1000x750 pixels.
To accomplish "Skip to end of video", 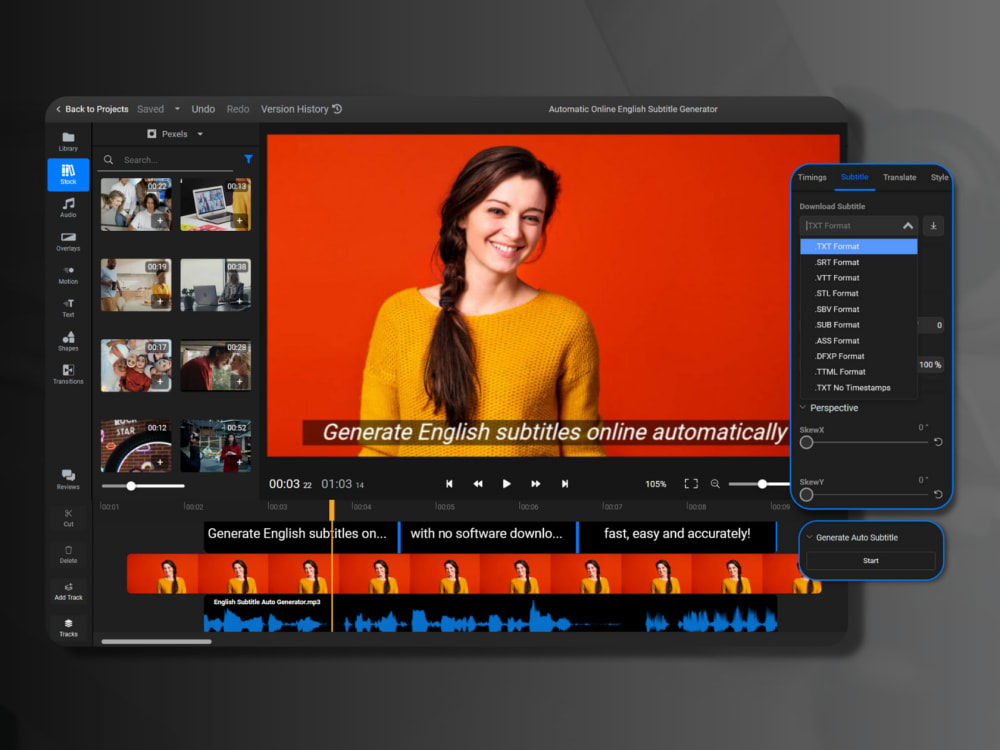I will click(x=564, y=484).
